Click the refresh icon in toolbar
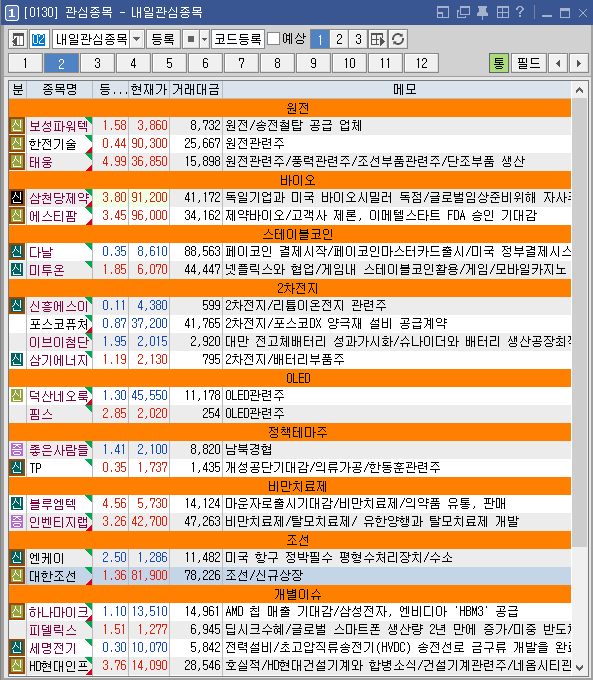The image size is (593, 680). tap(398, 39)
